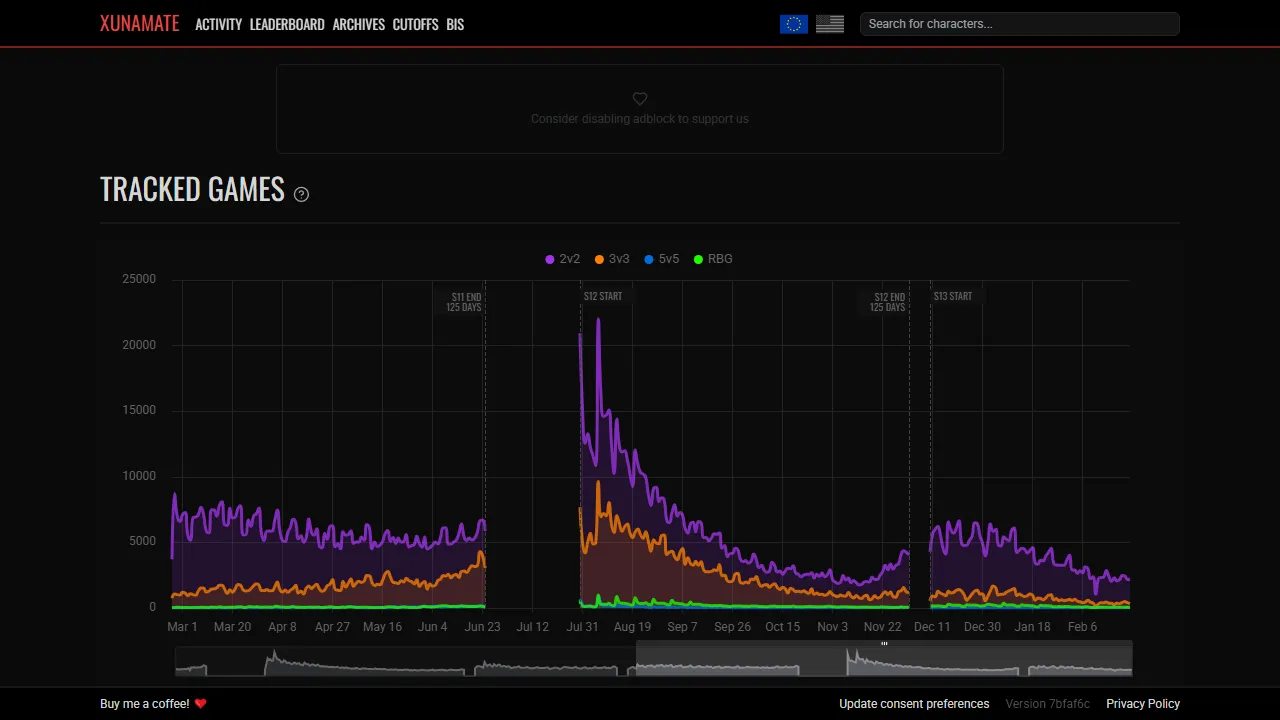Screen dimensions: 1280x720
Task: Hide the 3v3 data series
Action: 611,258
